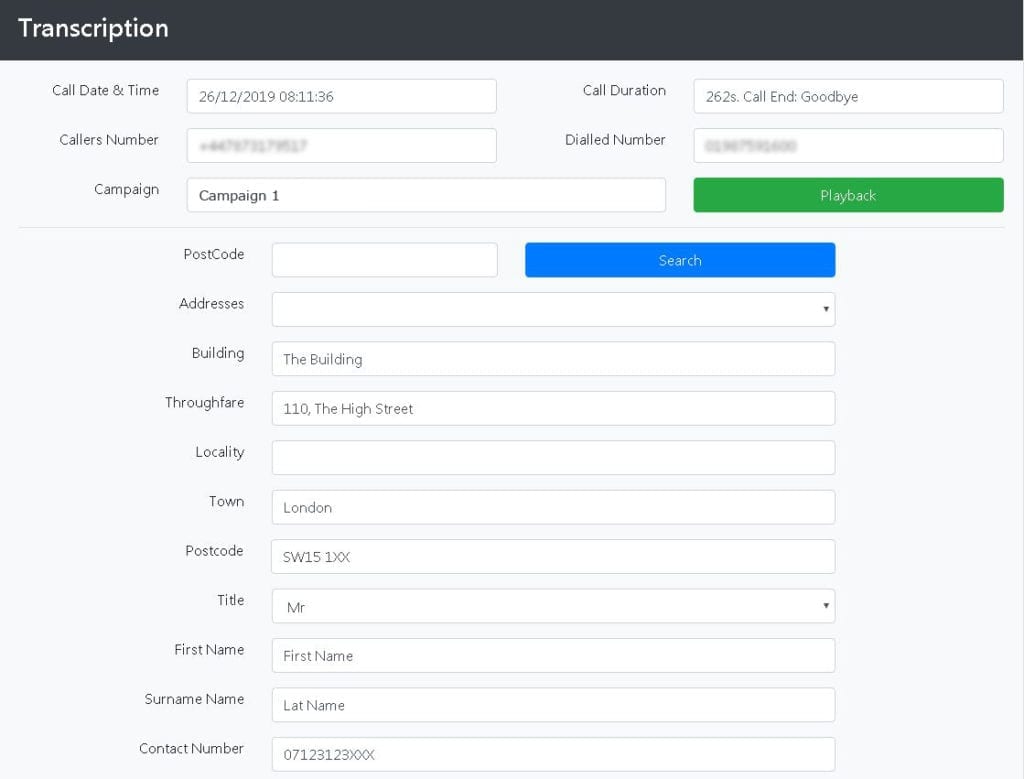Edit the Throughfare address field
Screen dimensions: 1024x779
[x=552, y=408]
